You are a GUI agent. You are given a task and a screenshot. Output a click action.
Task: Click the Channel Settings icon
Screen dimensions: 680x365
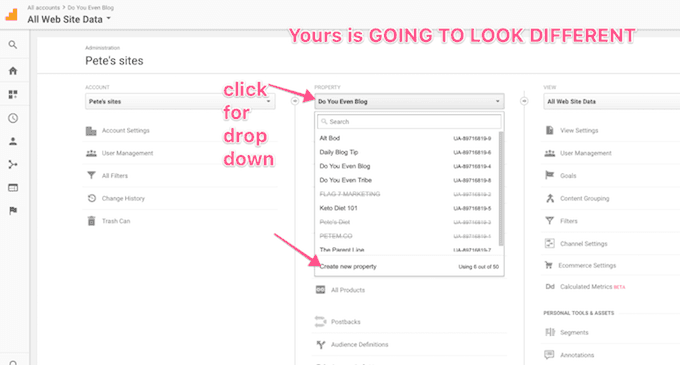coord(549,243)
